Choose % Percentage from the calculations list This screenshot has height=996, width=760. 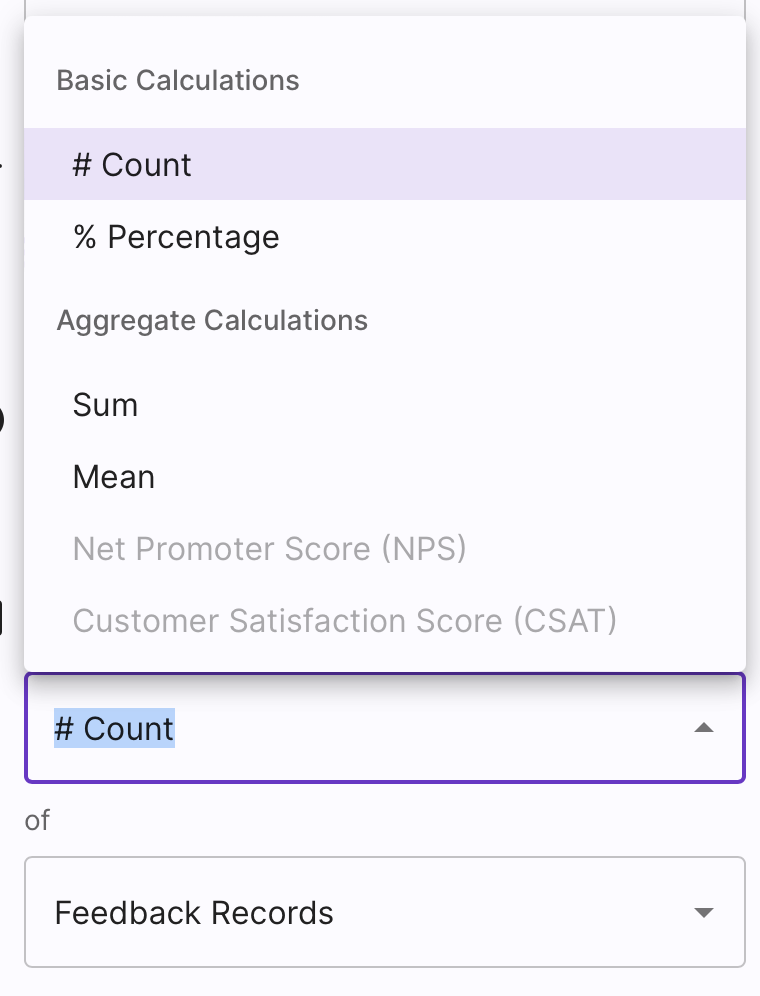coord(384,237)
